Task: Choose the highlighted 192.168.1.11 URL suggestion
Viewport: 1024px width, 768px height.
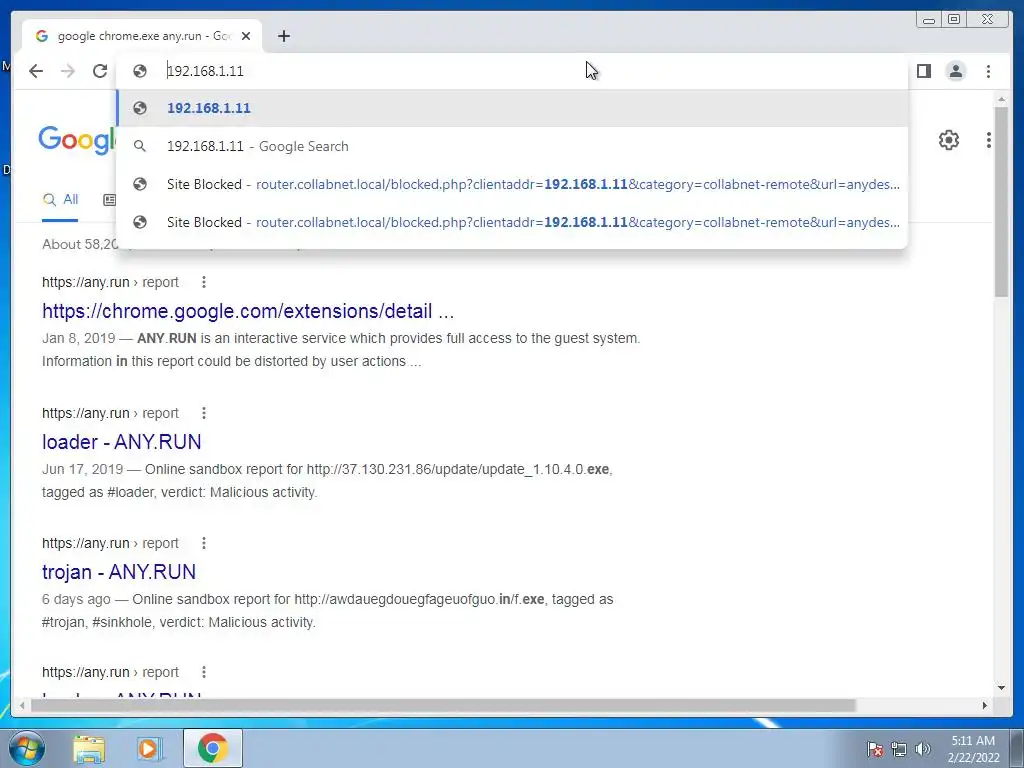Action: coord(511,108)
